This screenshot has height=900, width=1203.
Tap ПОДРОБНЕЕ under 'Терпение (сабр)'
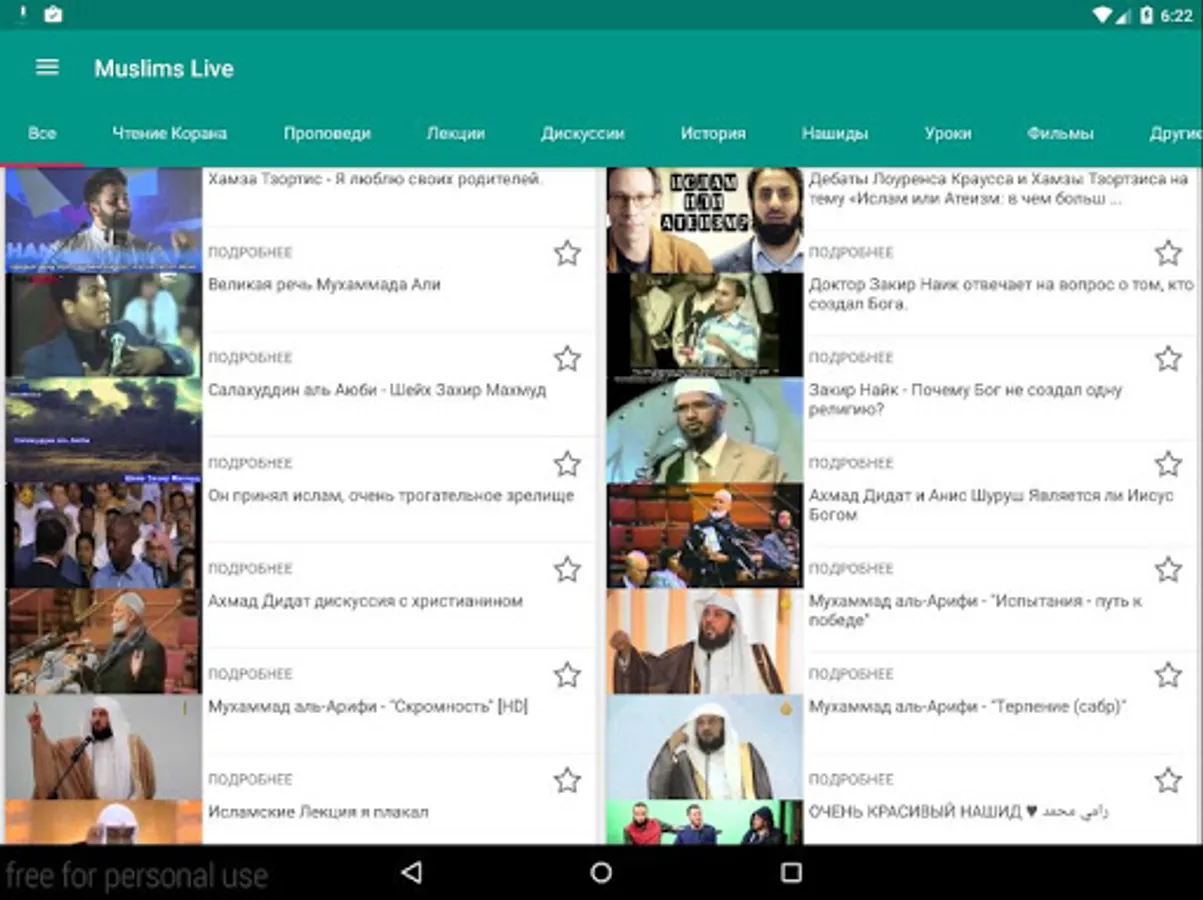851,780
